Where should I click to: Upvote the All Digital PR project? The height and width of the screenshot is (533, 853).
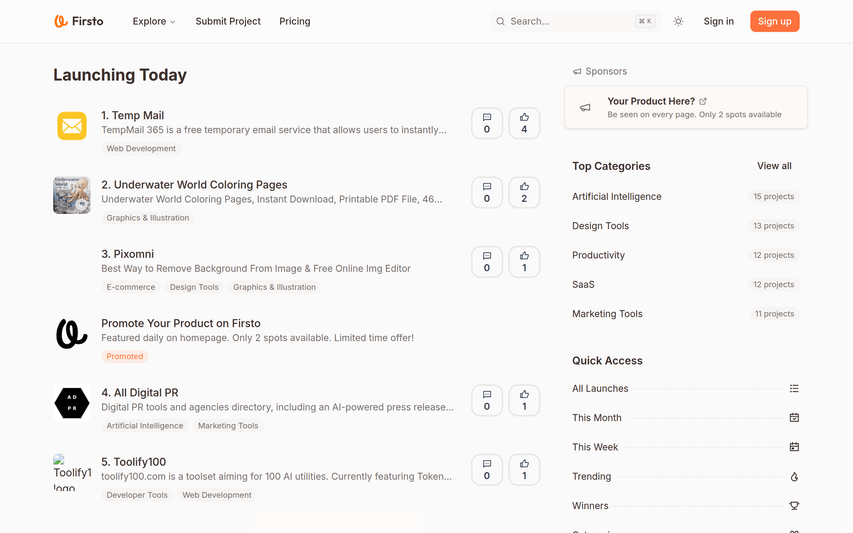pos(524,400)
